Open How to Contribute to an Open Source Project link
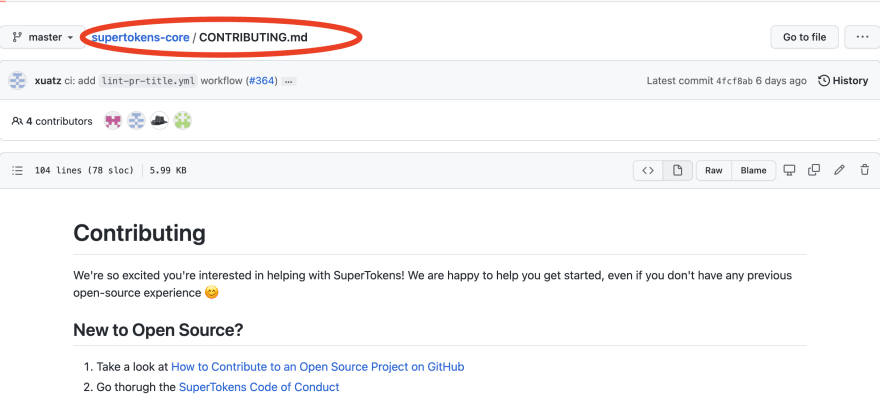 point(318,367)
